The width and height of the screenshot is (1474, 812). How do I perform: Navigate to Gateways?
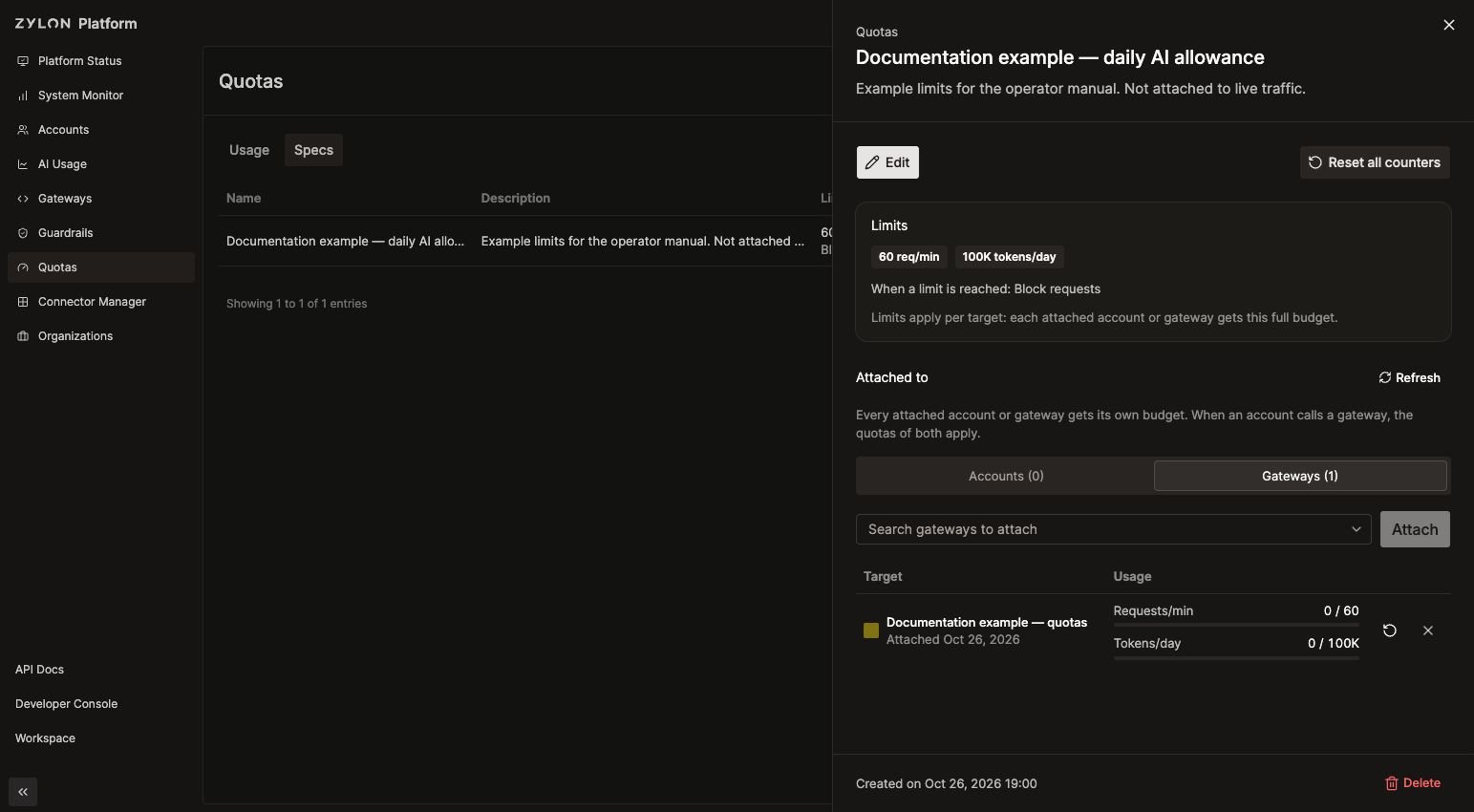(100, 199)
